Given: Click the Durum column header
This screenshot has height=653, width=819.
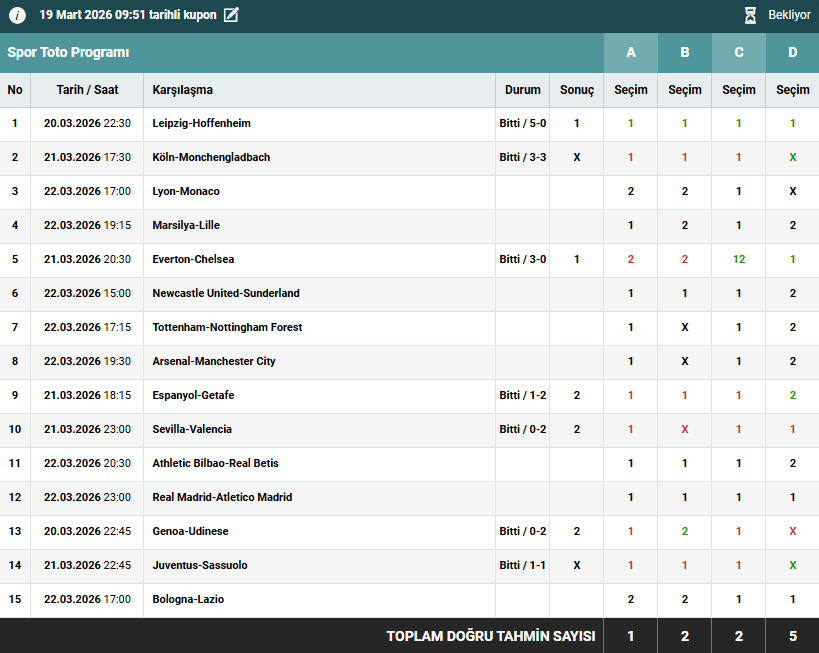Looking at the screenshot, I should [x=522, y=90].
